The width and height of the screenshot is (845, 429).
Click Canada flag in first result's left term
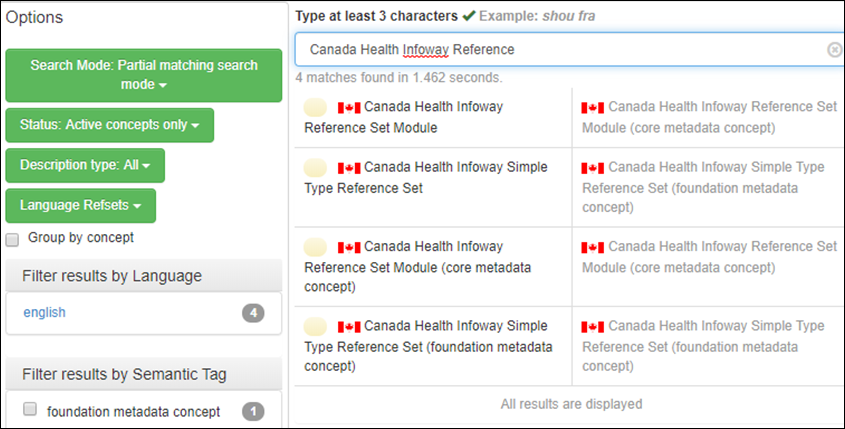tap(349, 108)
